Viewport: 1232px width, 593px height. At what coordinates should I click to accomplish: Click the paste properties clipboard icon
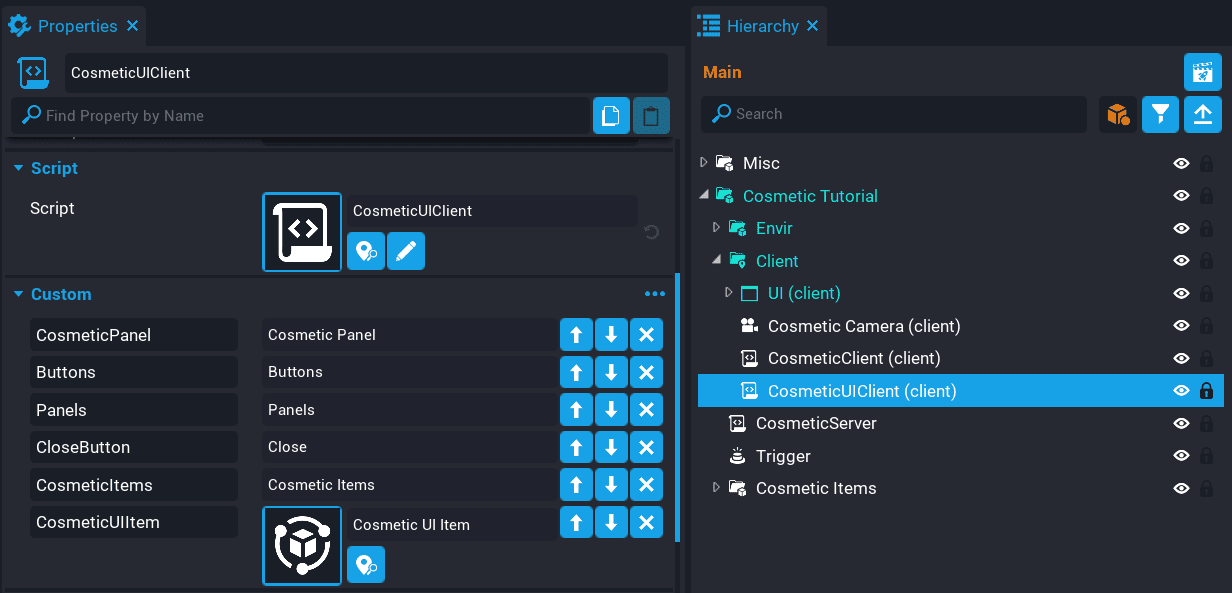click(x=651, y=116)
